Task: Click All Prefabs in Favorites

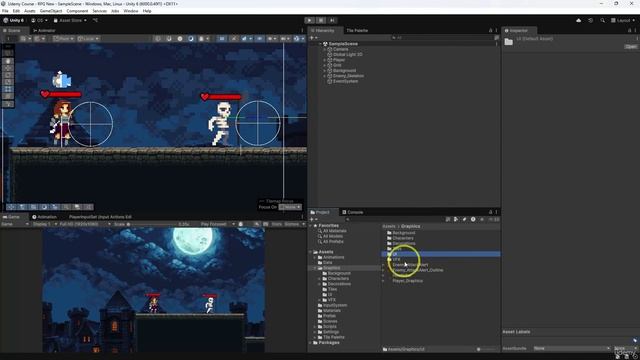Action: pos(333,241)
